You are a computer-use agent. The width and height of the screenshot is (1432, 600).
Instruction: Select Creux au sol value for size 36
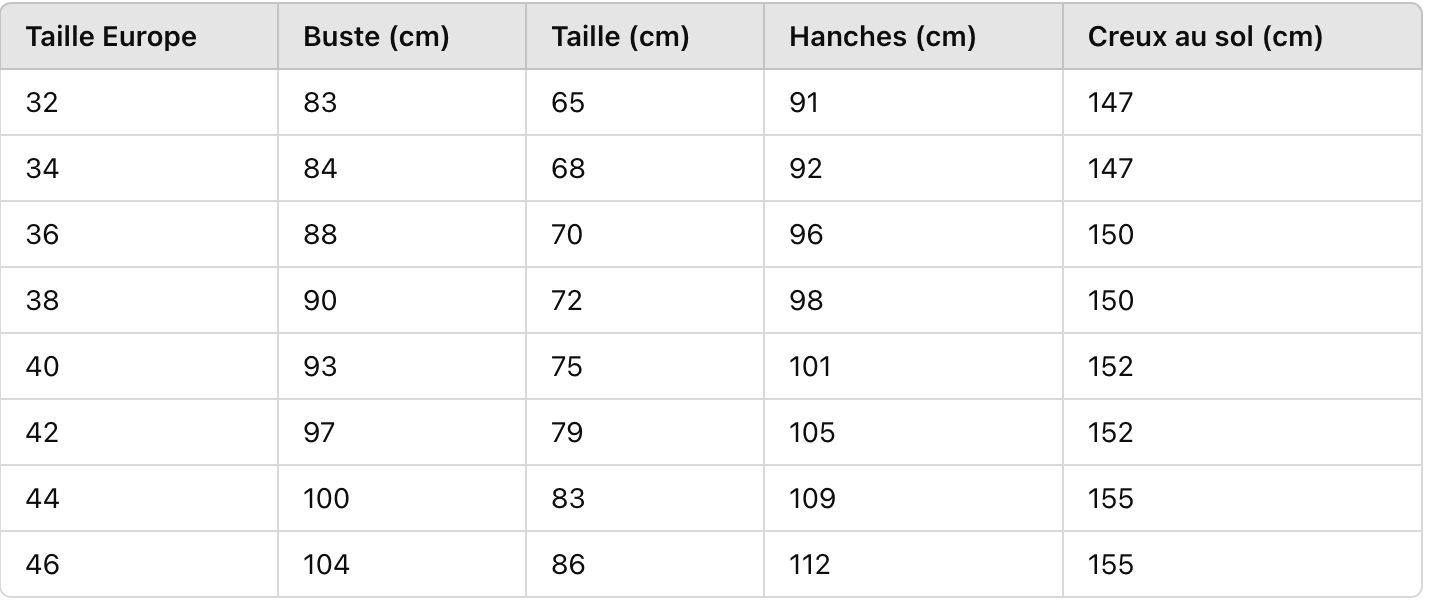1110,234
